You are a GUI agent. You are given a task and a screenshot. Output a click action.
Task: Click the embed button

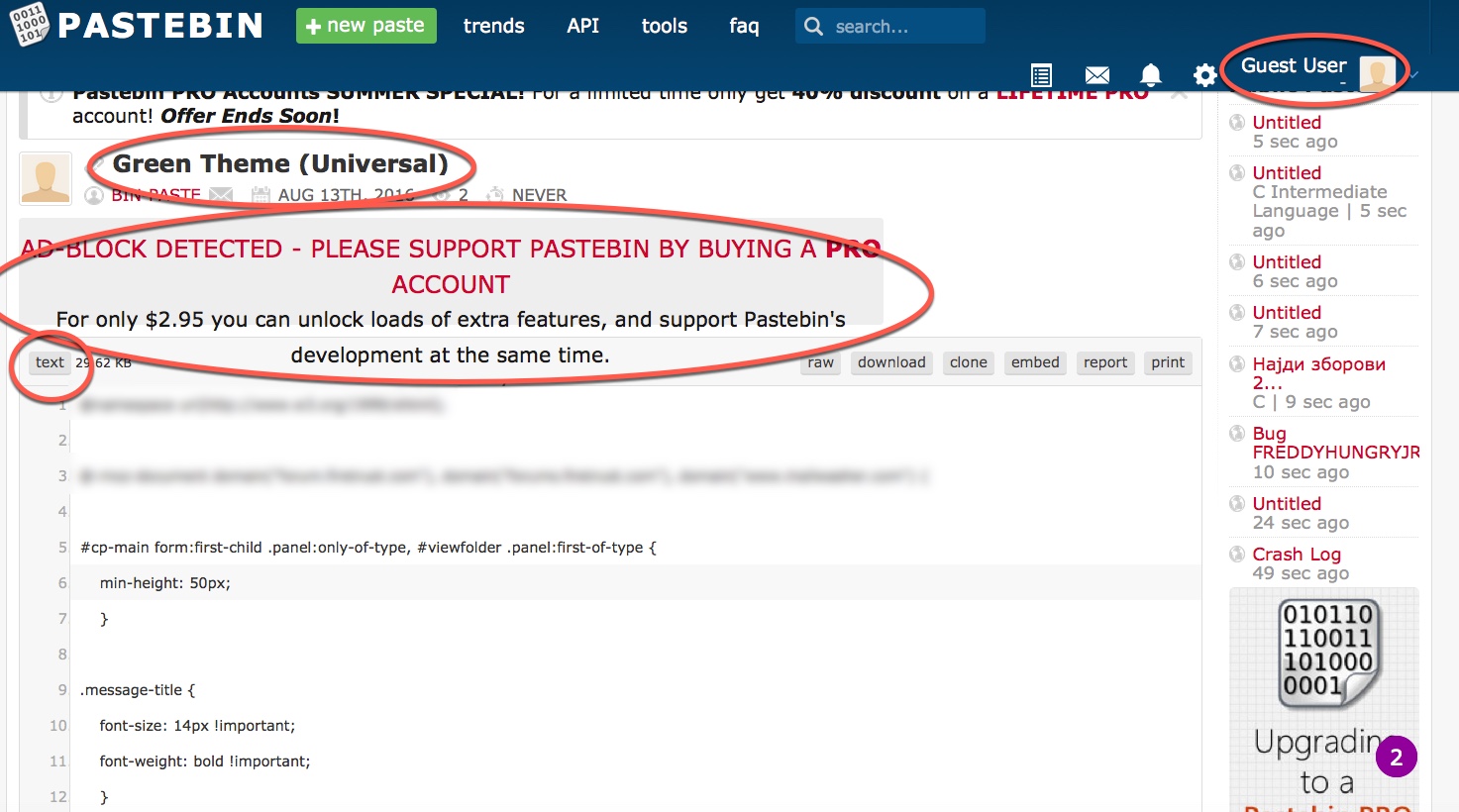click(1035, 362)
